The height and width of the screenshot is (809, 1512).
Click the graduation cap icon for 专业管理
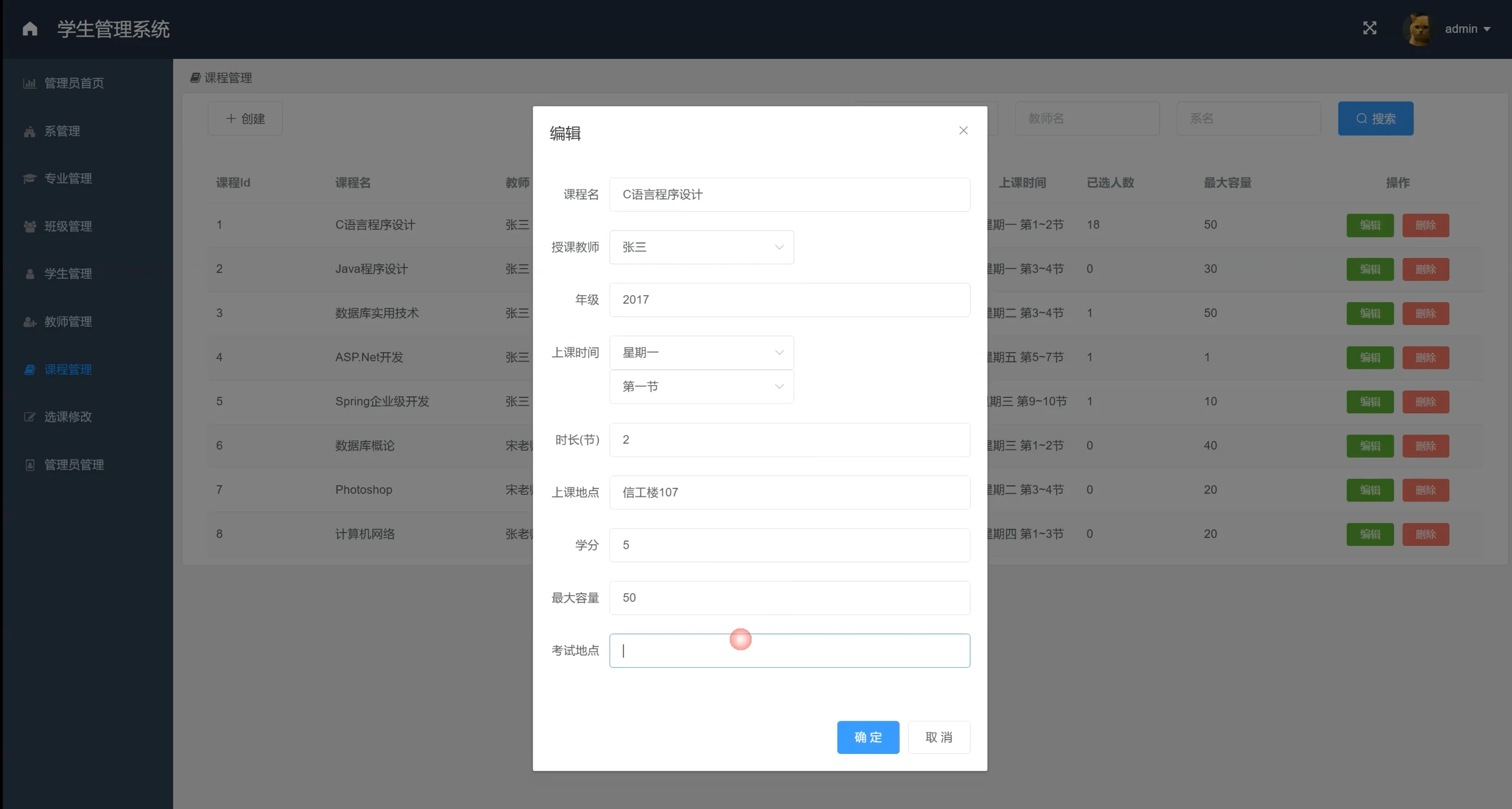tap(29, 178)
